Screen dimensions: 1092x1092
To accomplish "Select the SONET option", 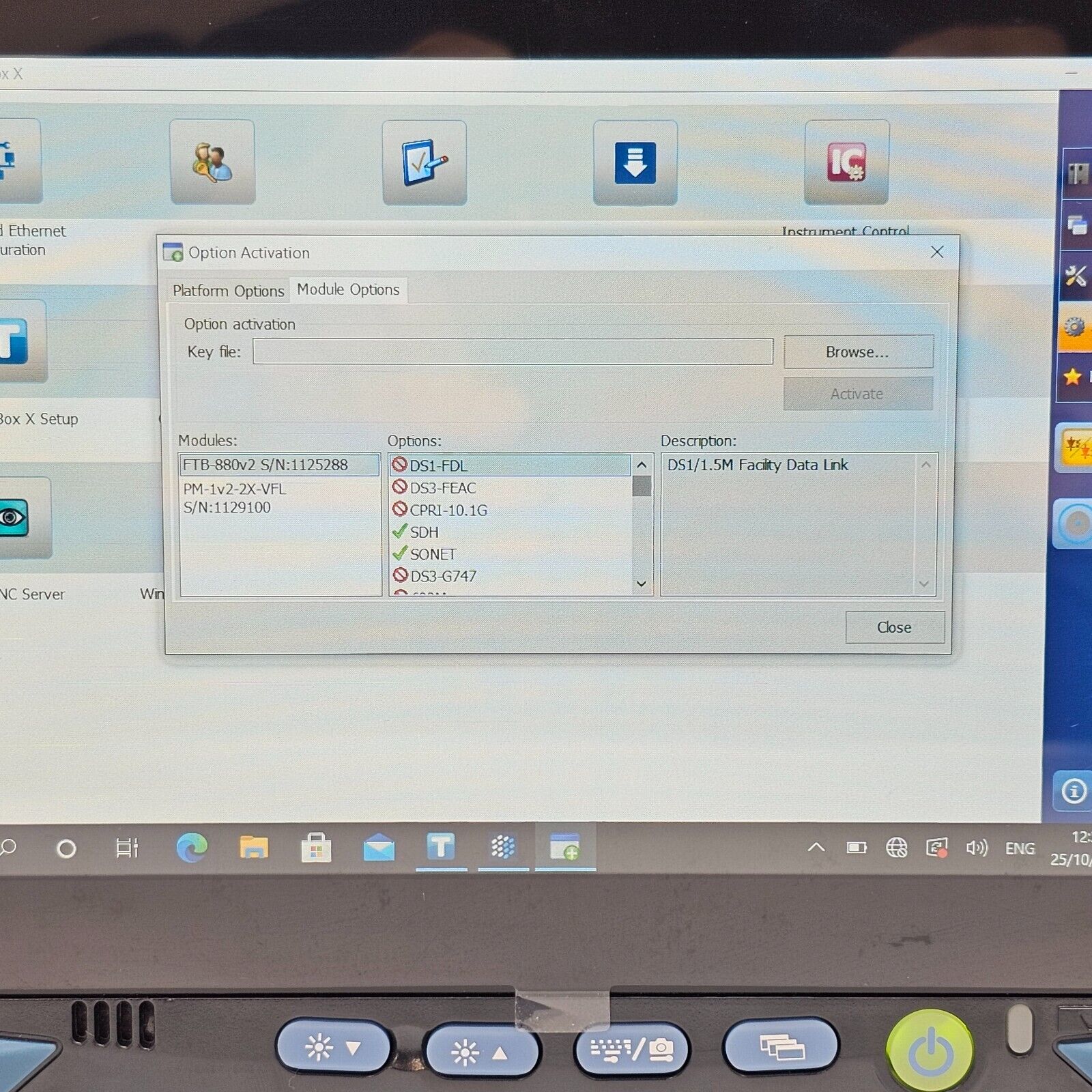I will [511, 554].
